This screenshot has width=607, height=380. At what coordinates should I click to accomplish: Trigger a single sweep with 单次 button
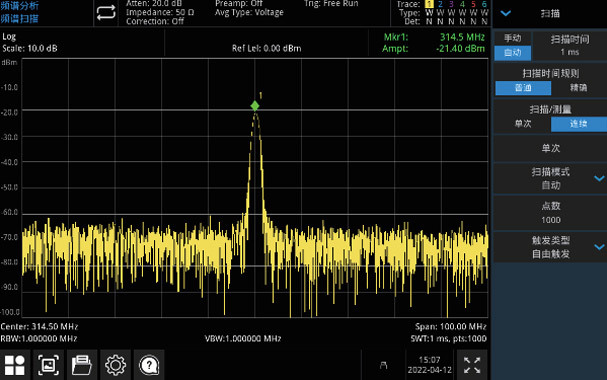pos(550,148)
